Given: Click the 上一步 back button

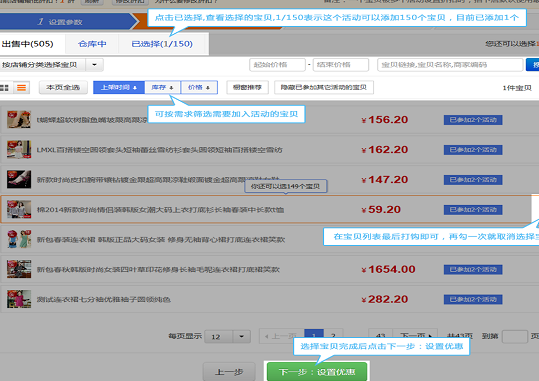Looking at the screenshot, I should pyautogui.click(x=229, y=372).
